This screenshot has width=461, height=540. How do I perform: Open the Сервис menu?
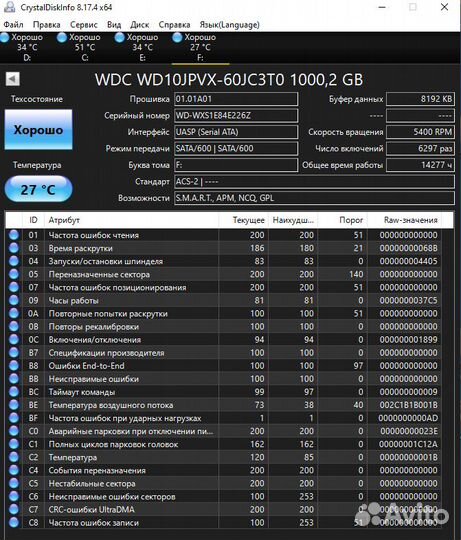(84, 25)
